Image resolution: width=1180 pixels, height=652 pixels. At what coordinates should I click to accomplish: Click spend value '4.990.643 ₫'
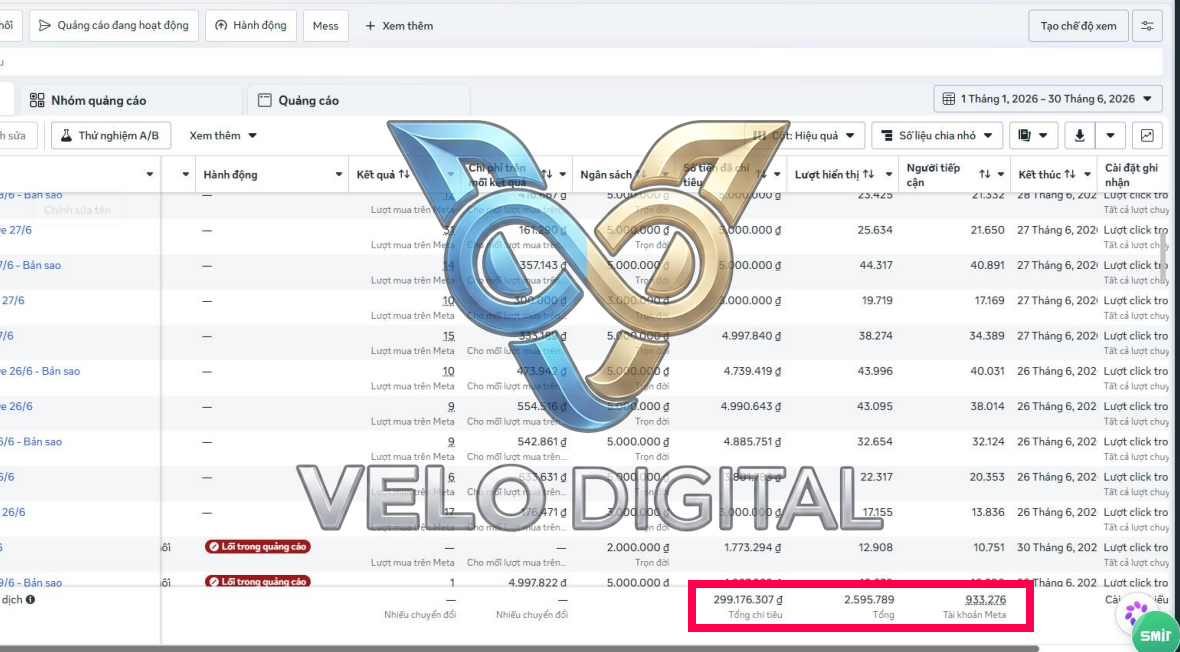click(750, 407)
